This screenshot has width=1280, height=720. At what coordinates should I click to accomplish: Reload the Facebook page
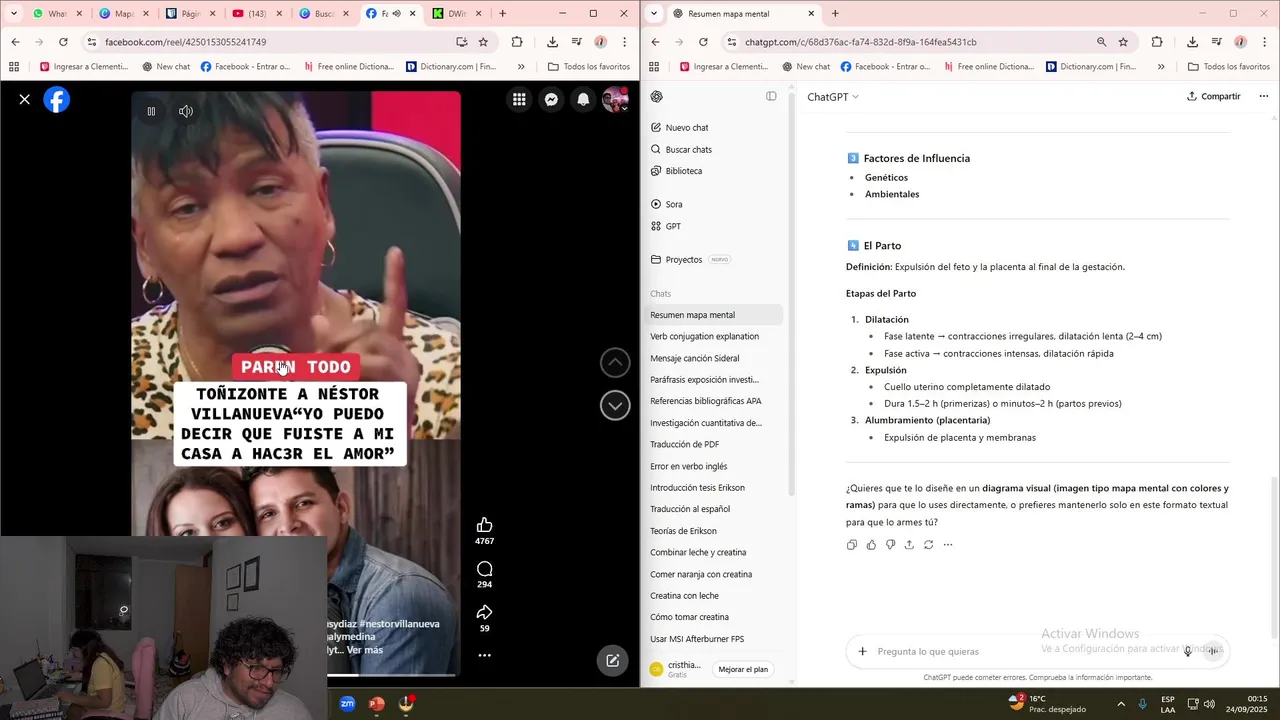click(x=63, y=42)
